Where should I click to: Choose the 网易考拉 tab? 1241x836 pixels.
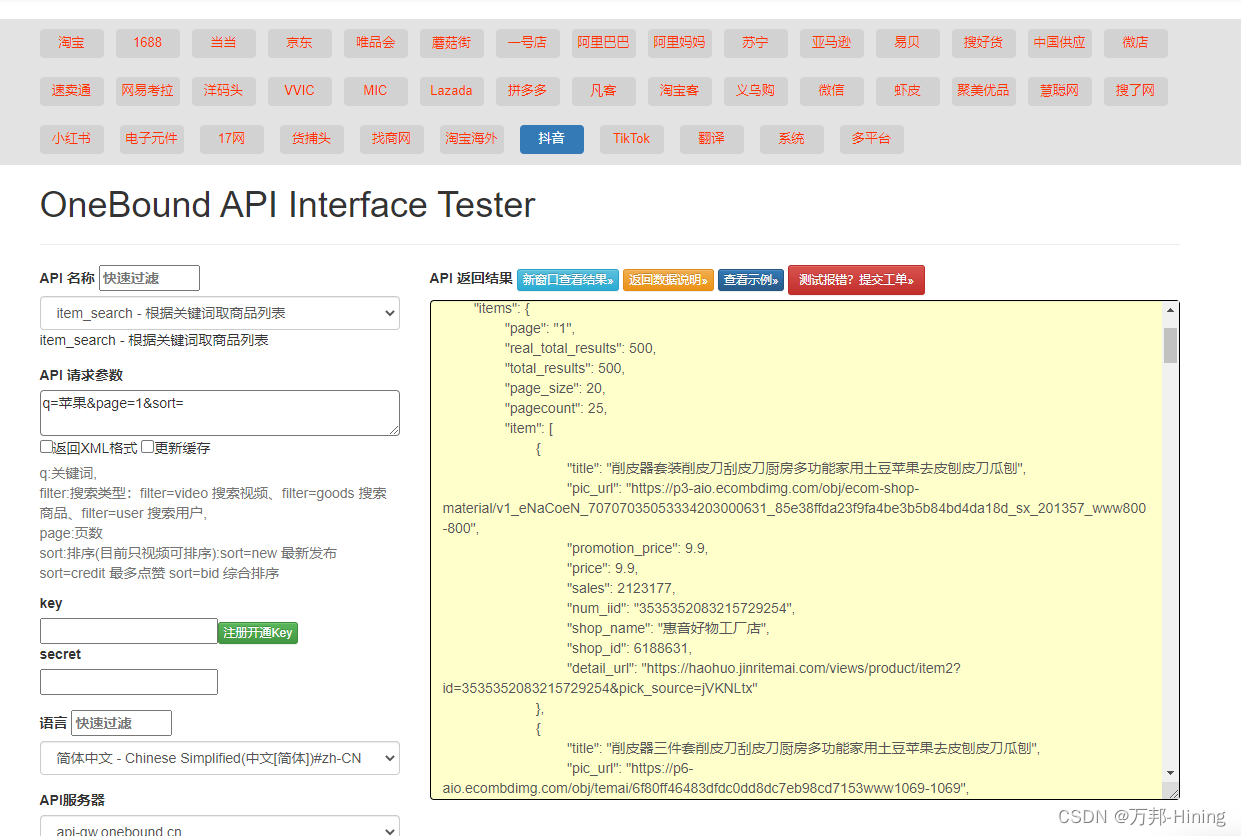(147, 91)
